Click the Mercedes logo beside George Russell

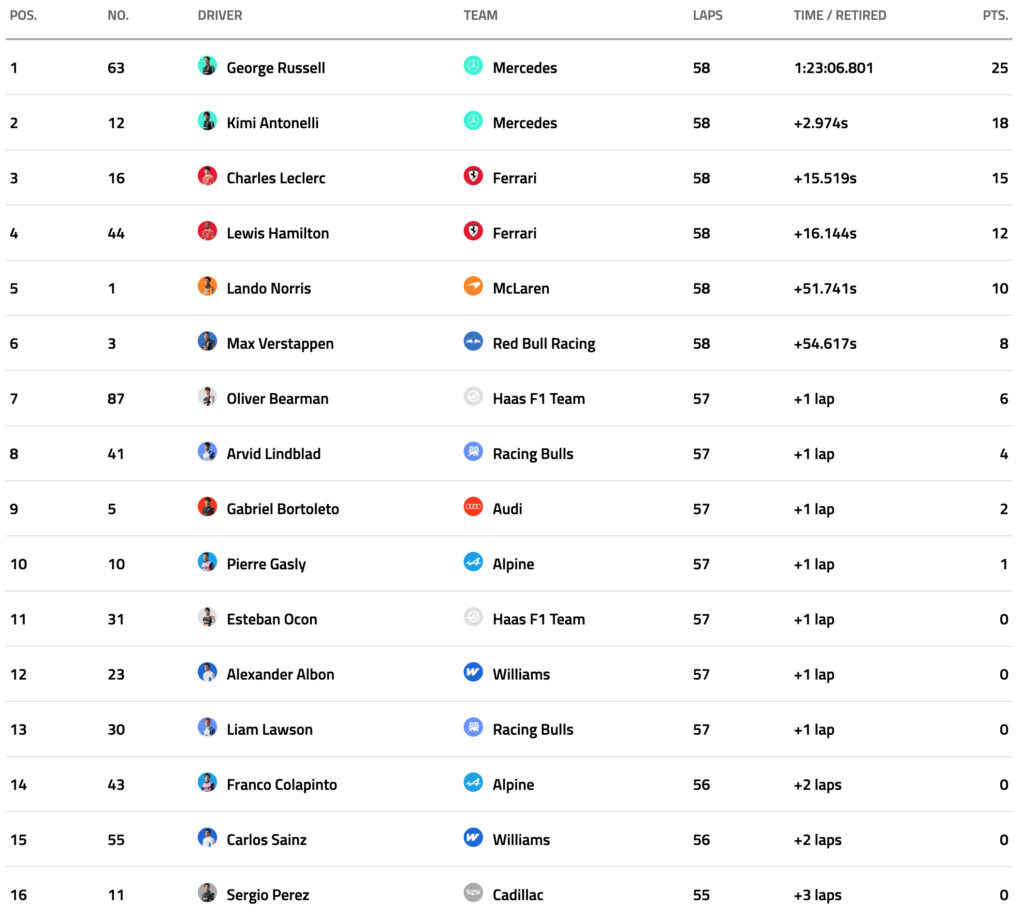click(x=473, y=66)
